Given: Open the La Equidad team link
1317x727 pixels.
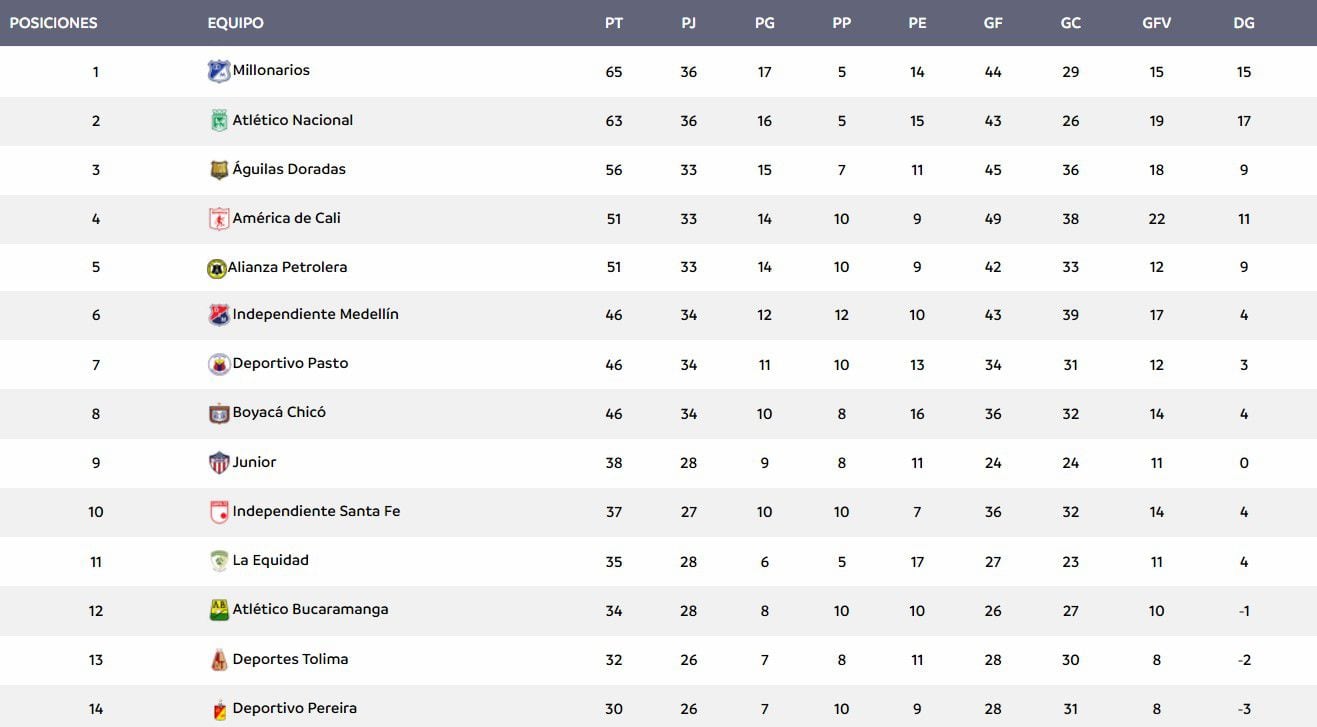Looking at the screenshot, I should click(270, 560).
